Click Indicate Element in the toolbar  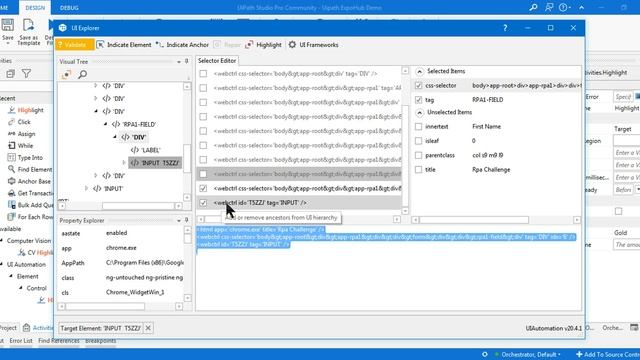(124, 45)
